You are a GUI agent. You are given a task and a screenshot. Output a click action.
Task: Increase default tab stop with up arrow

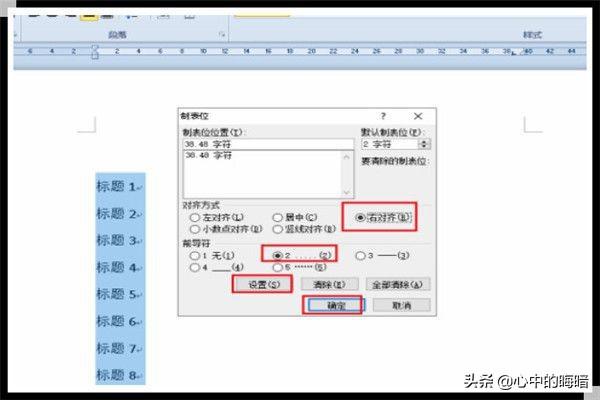(424, 142)
